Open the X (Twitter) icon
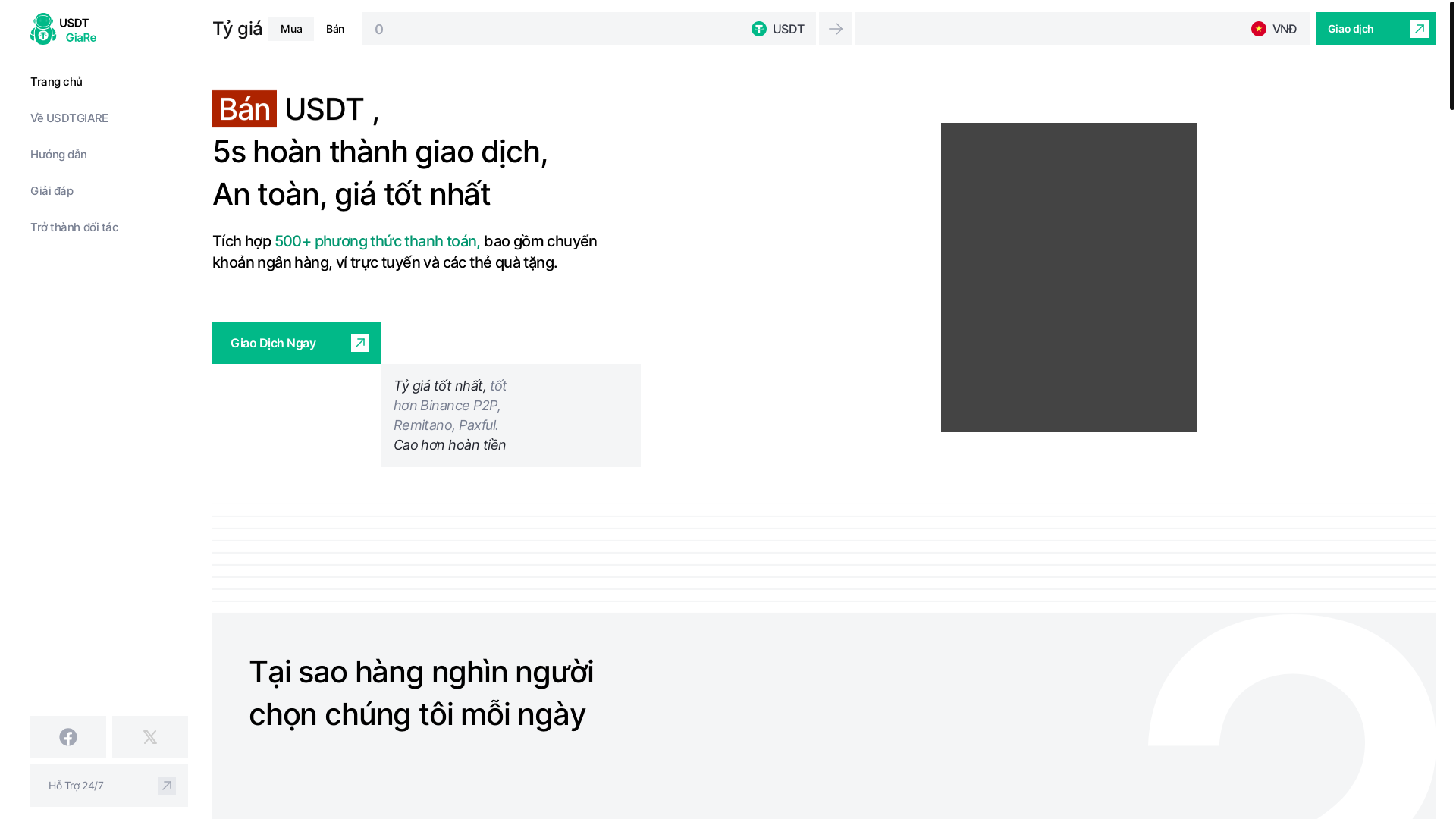Viewport: 1456px width, 819px height. (x=150, y=737)
